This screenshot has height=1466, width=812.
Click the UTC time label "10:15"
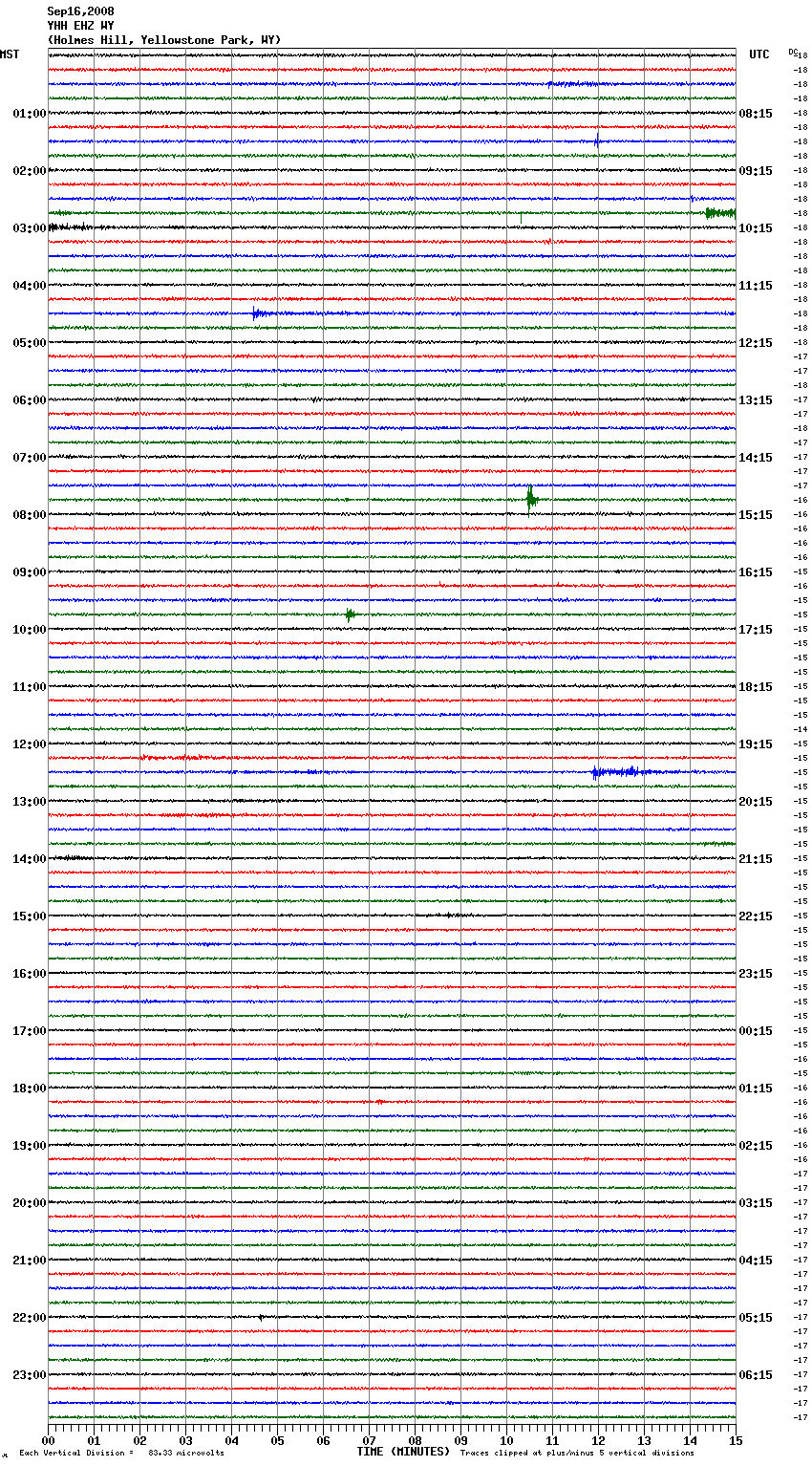(756, 228)
